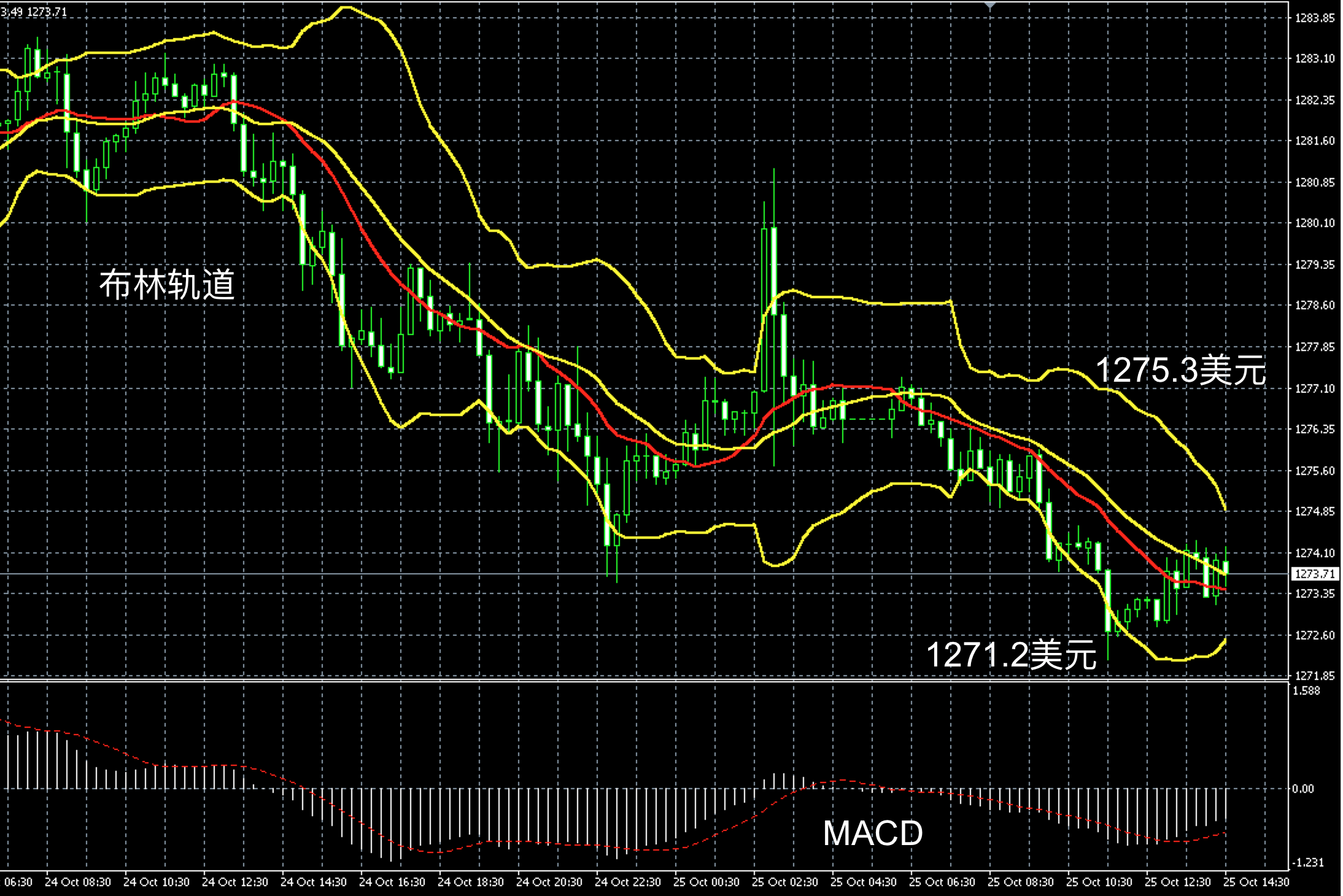
Task: Click the 24 Oct 08:30 time label
Action: coord(78,882)
